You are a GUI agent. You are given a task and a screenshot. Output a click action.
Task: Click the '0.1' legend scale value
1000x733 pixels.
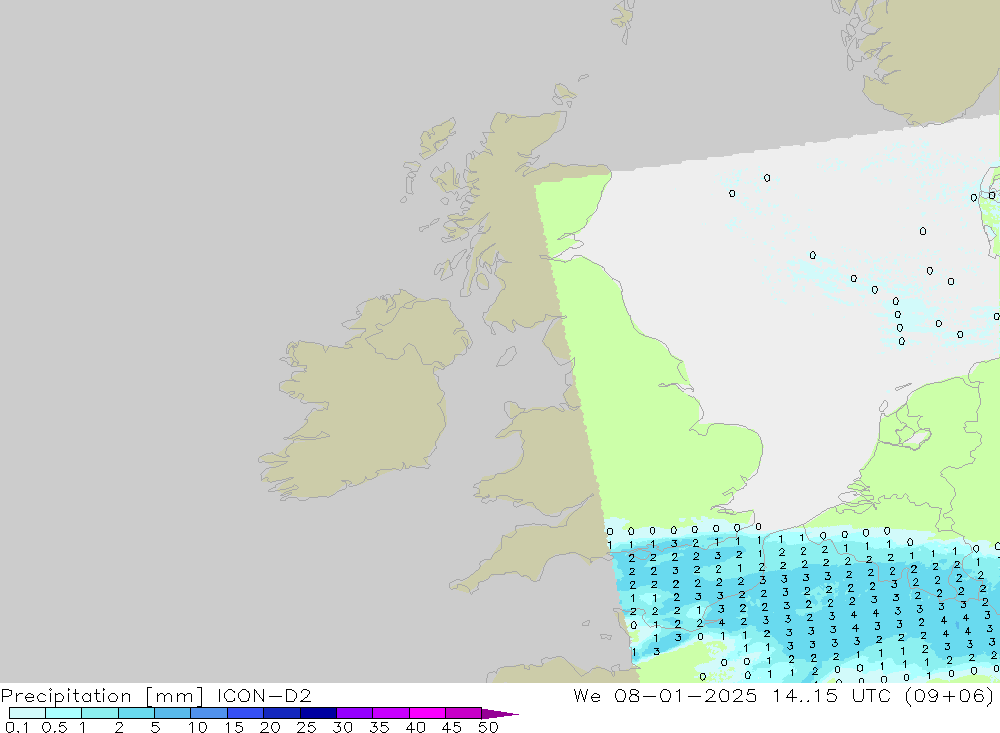click(18, 727)
